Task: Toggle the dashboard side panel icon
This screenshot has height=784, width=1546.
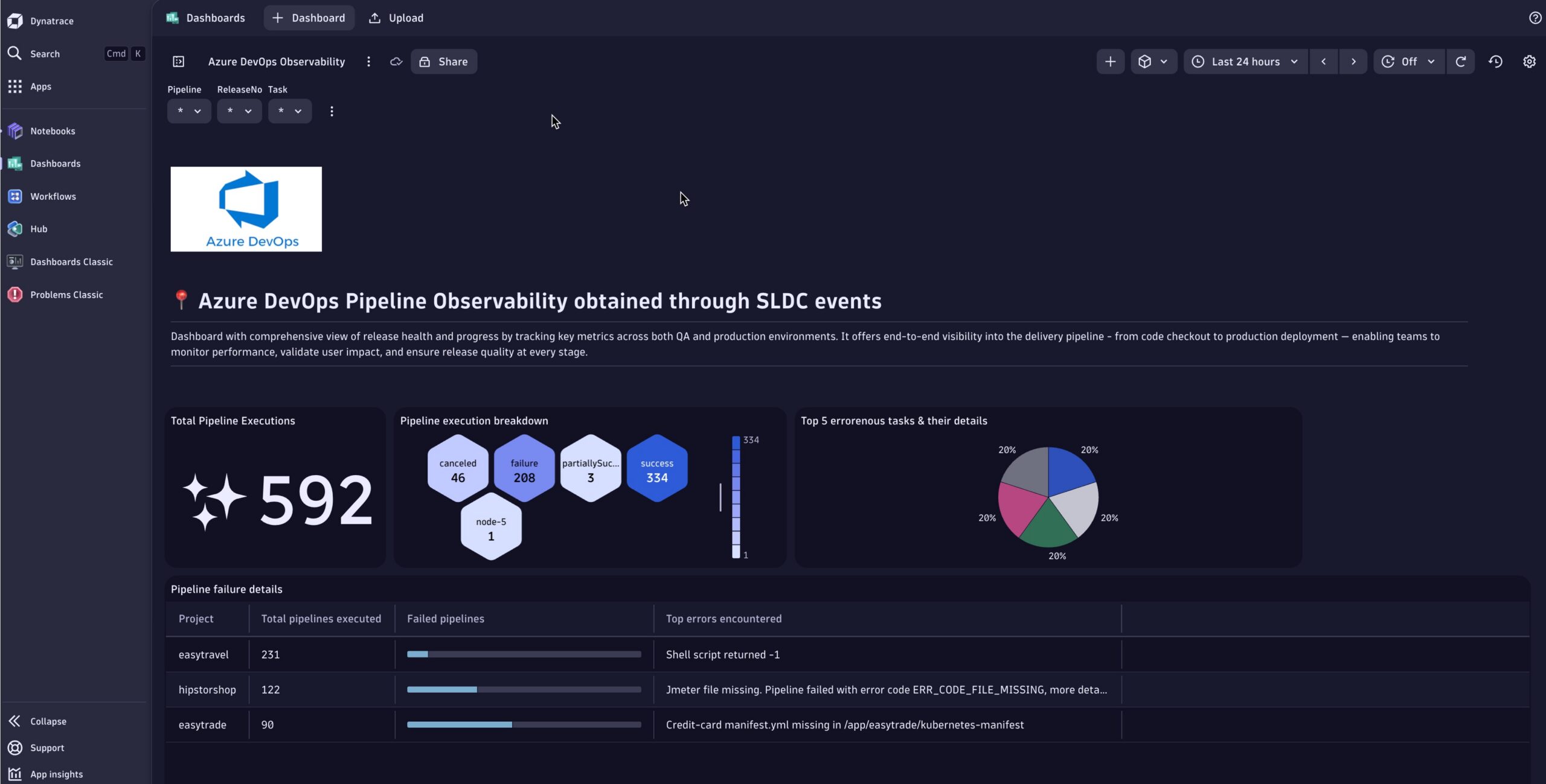Action: (178, 62)
